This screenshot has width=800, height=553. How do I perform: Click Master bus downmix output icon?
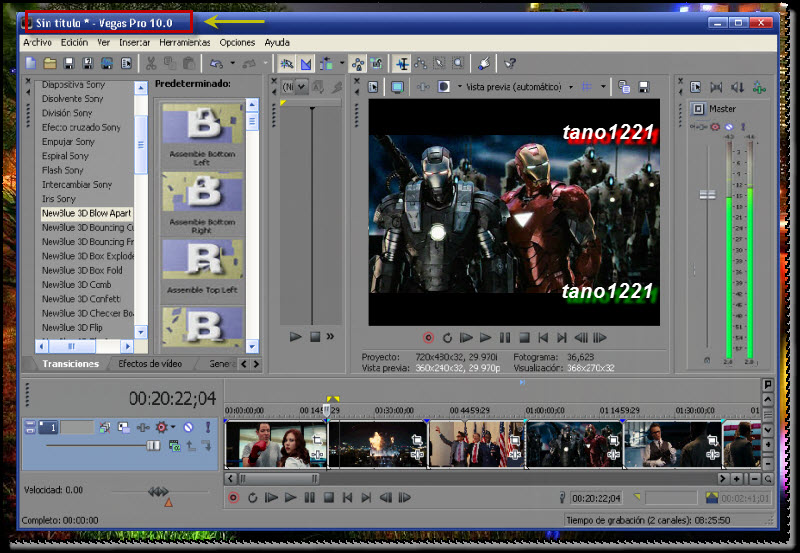(x=716, y=87)
